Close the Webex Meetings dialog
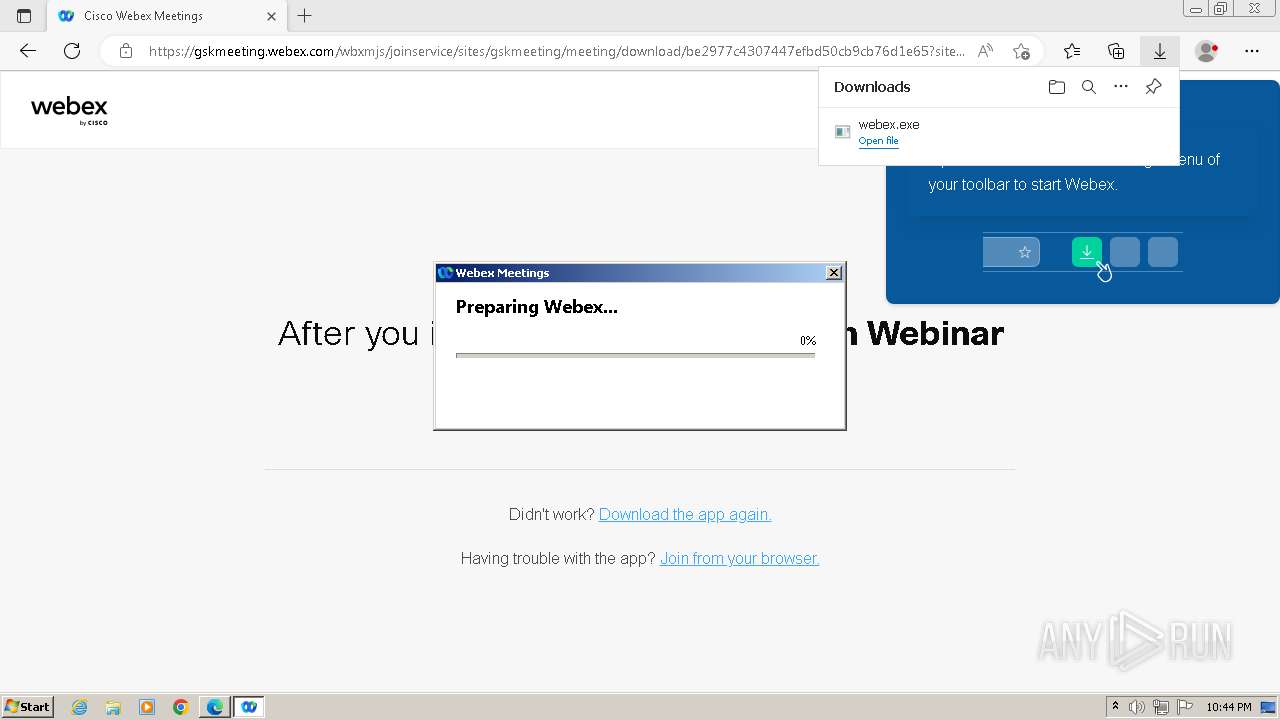This screenshot has height=720, width=1280. pyautogui.click(x=834, y=273)
